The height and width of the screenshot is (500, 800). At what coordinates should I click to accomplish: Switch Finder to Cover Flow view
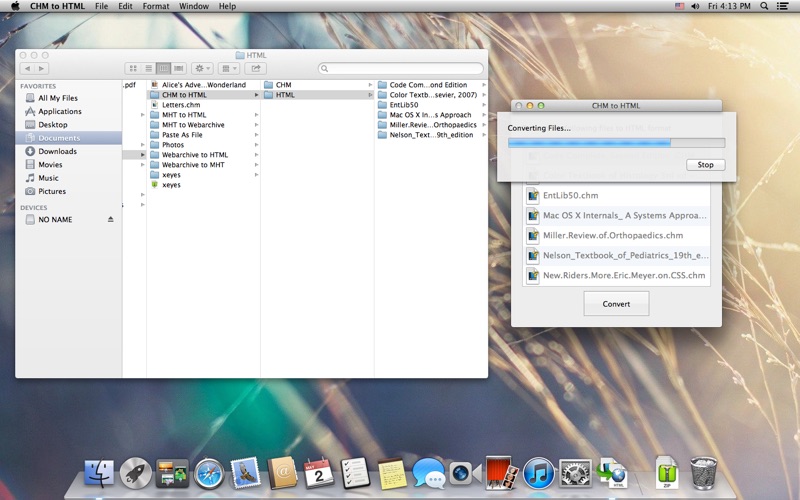(x=179, y=68)
